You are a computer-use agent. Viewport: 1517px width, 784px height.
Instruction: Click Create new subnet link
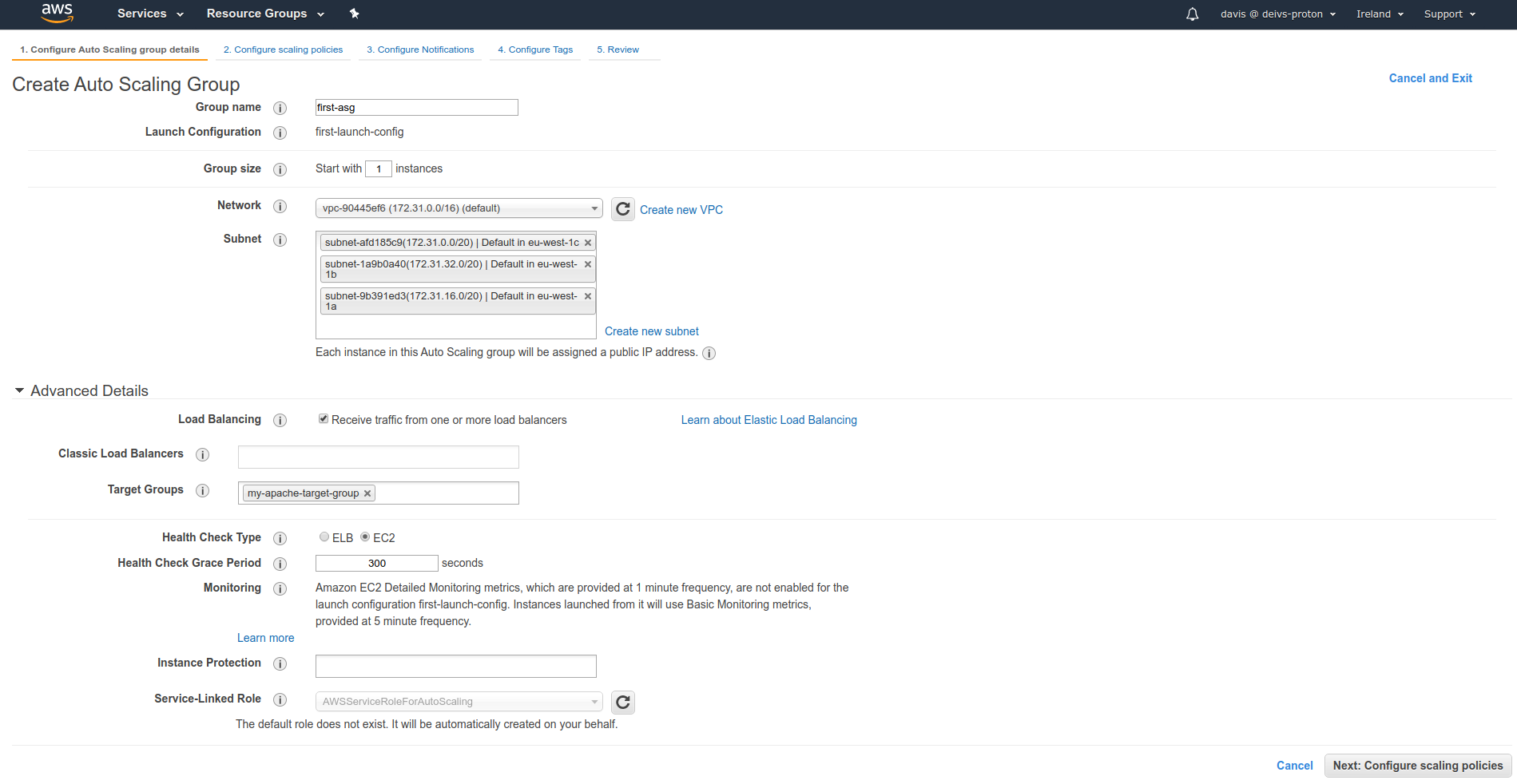coord(652,331)
